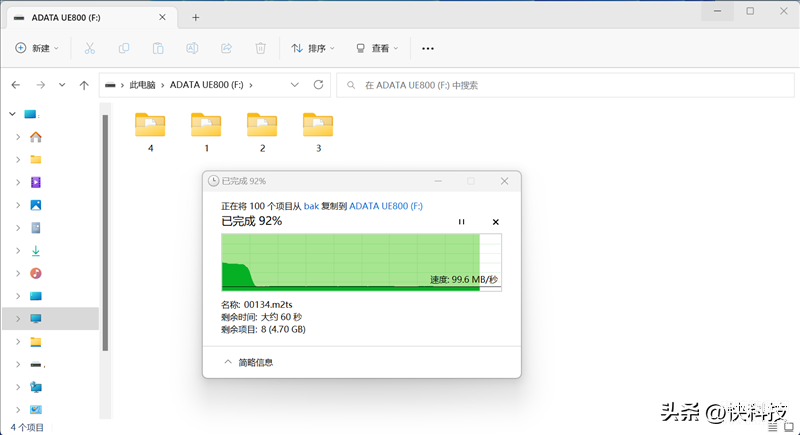This screenshot has width=800, height=435.
Task: Click the ADATA UE800 (F:) destination link
Action: coord(386,206)
